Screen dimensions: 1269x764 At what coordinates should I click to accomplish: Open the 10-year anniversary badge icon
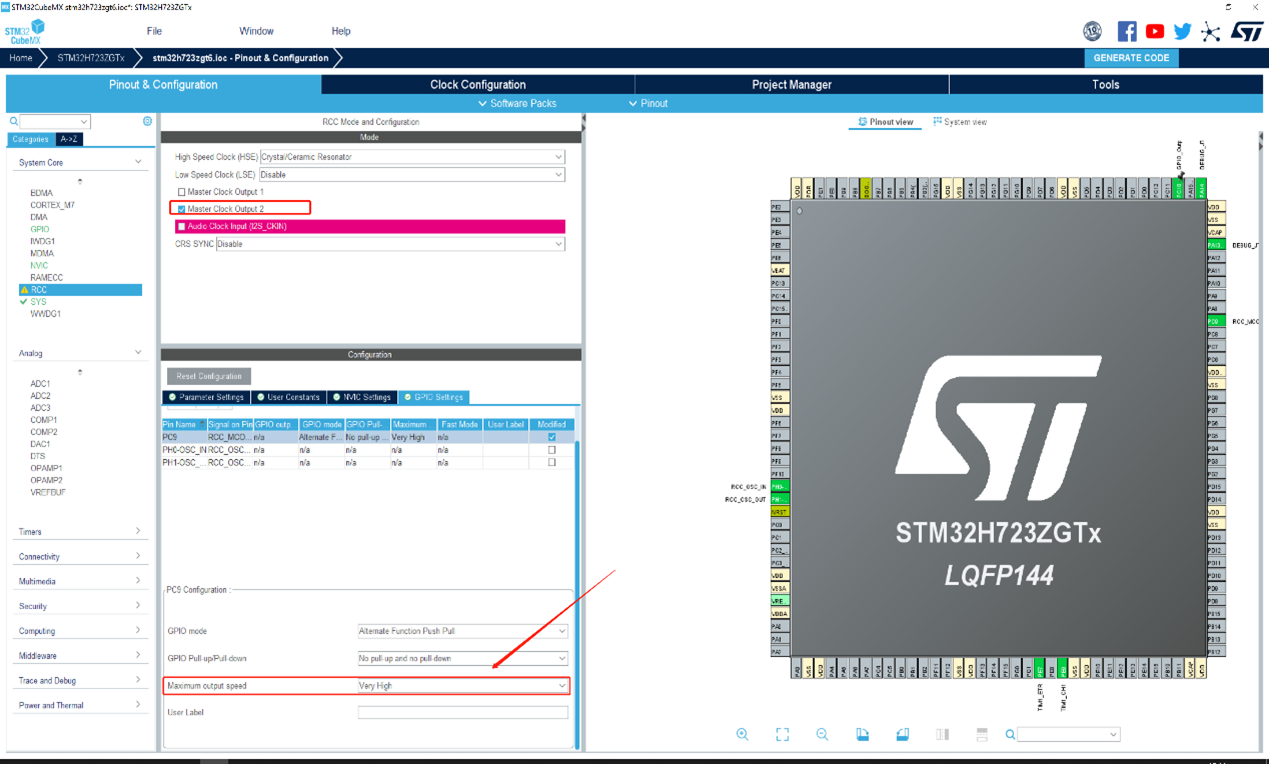tap(1092, 32)
